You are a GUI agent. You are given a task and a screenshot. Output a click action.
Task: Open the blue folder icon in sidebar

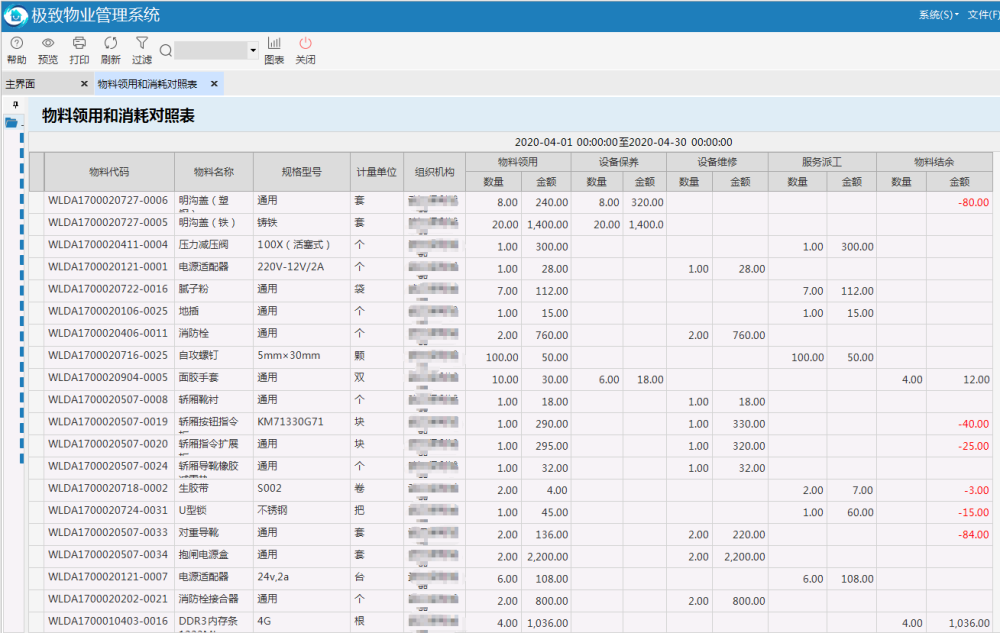tap(11, 122)
